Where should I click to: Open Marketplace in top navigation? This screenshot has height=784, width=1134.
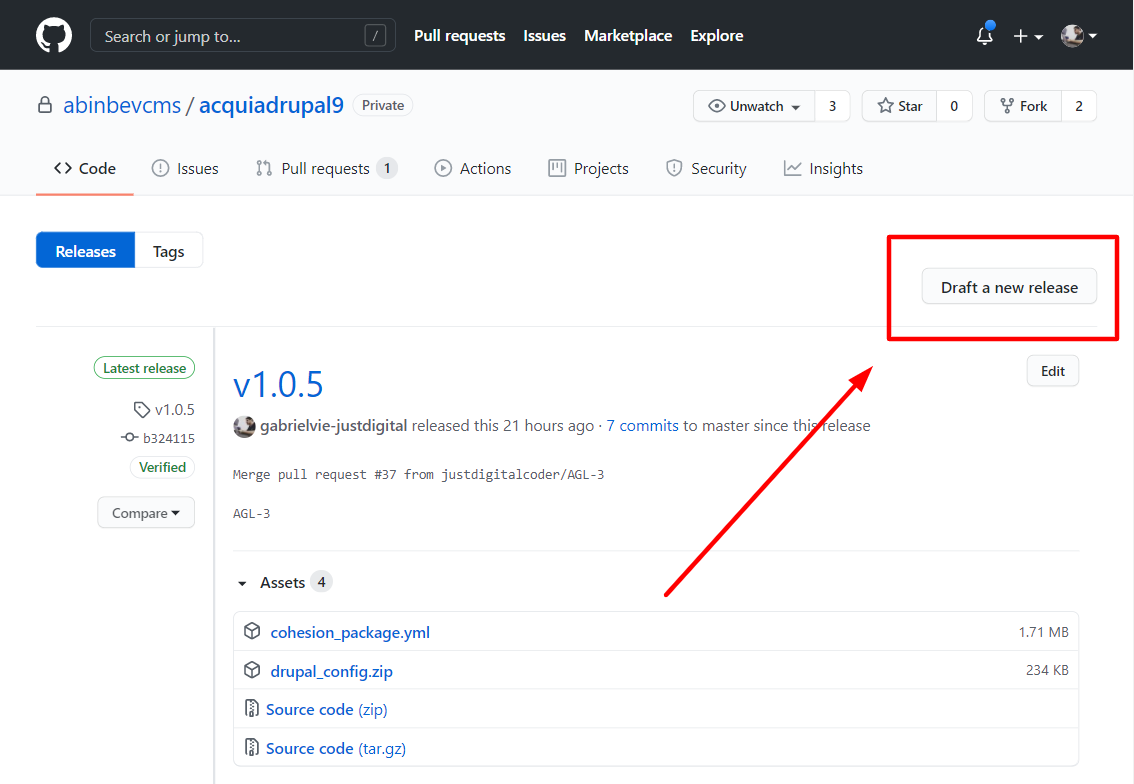pos(628,35)
